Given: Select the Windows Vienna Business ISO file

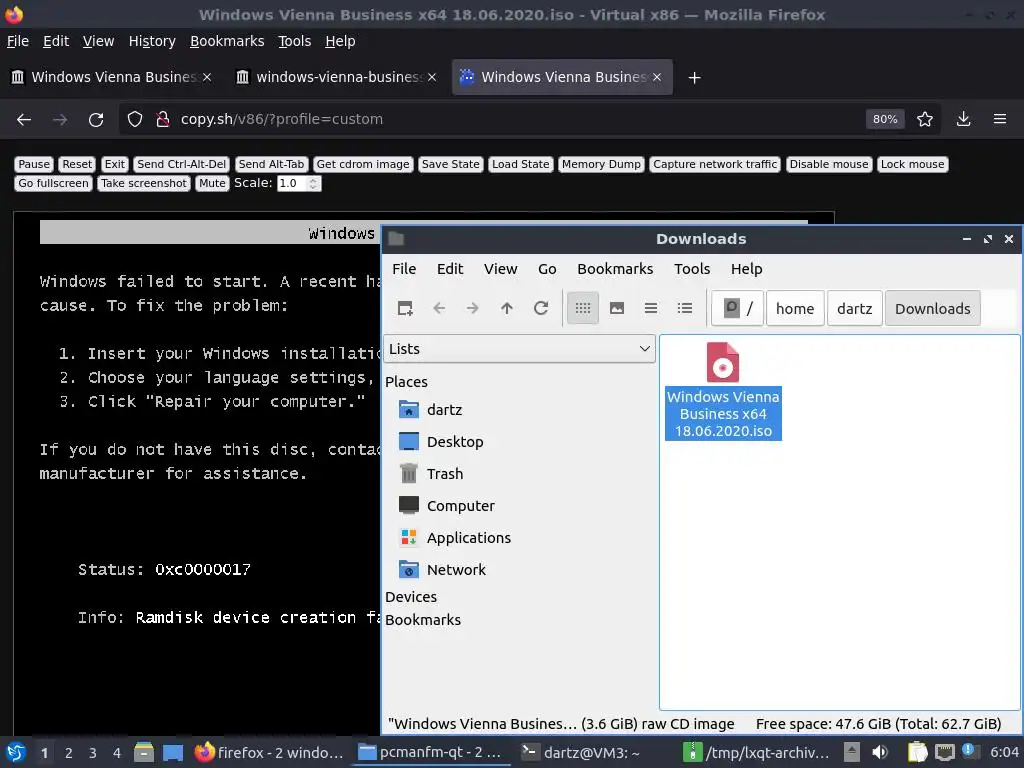Looking at the screenshot, I should pos(723,391).
